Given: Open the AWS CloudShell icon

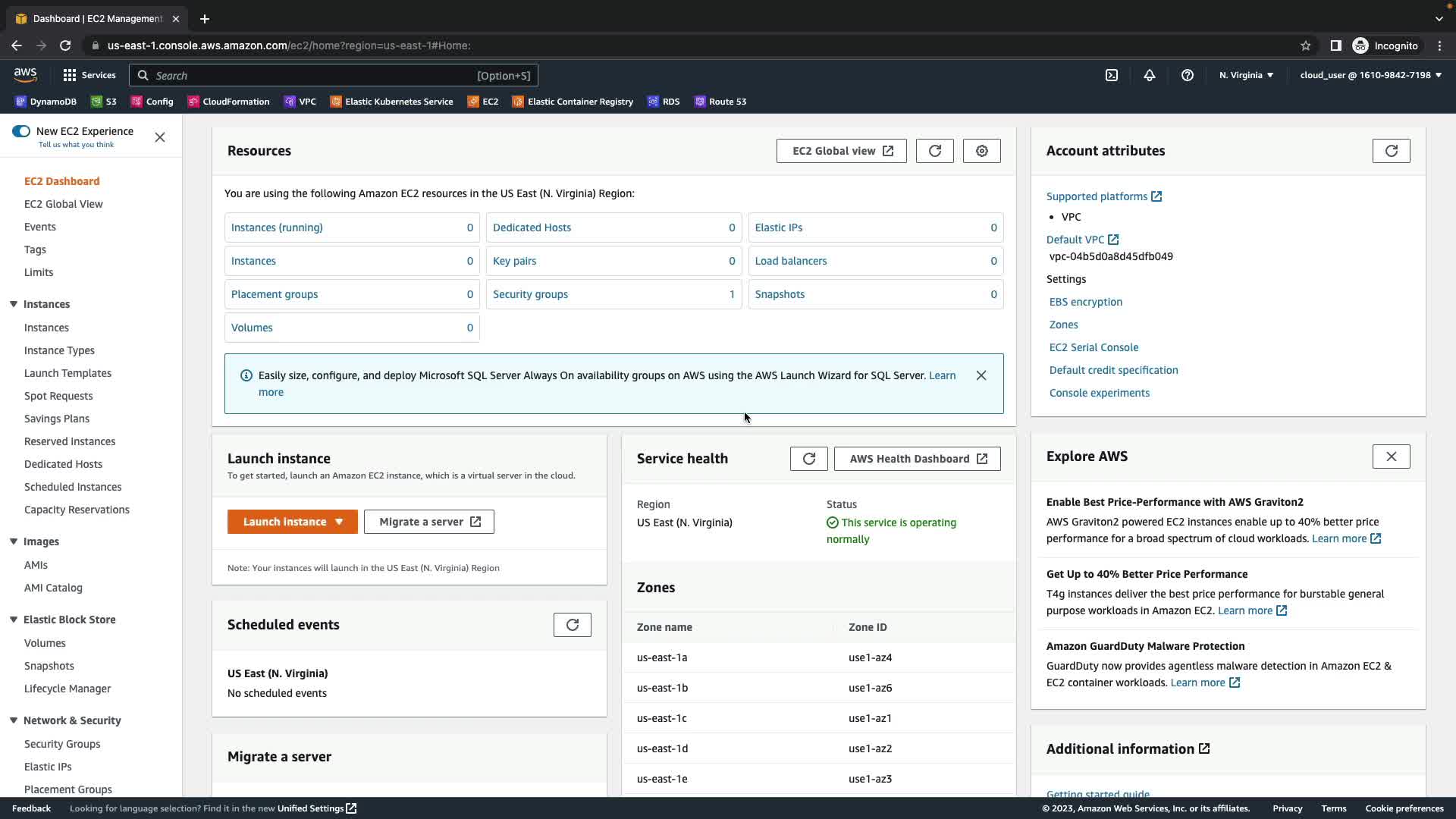Looking at the screenshot, I should point(1112,75).
